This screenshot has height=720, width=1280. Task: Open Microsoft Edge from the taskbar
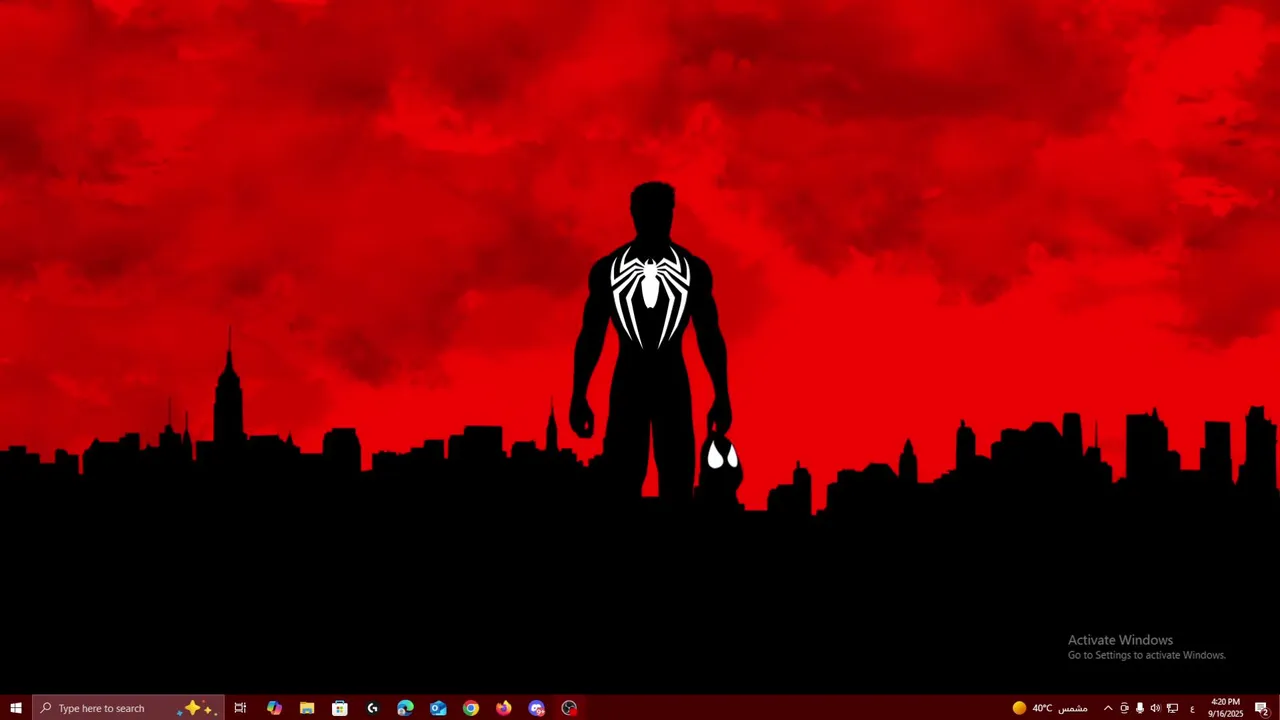point(405,708)
